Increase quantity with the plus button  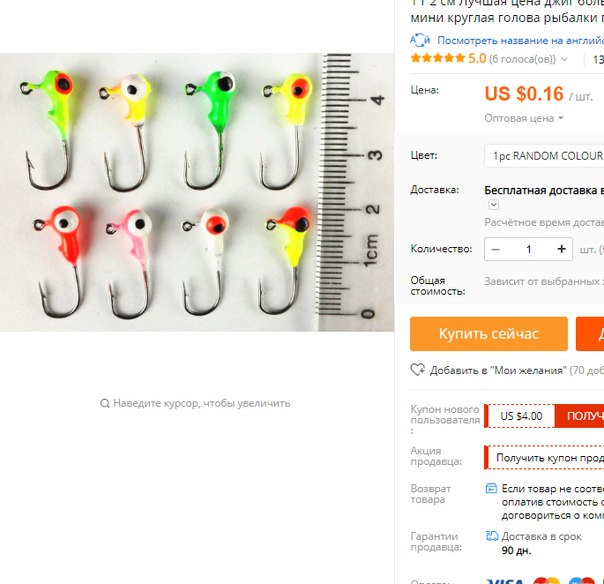coord(562,249)
